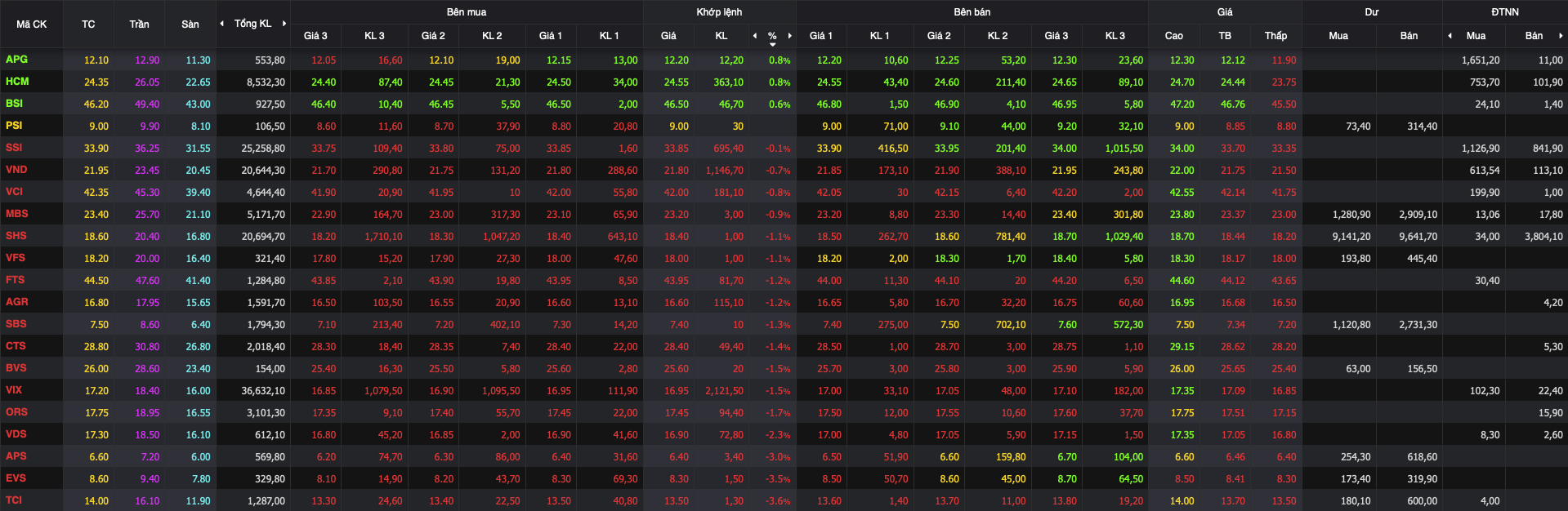Select the EVS stock symbol
The height and width of the screenshot is (511, 1568).
(16, 478)
